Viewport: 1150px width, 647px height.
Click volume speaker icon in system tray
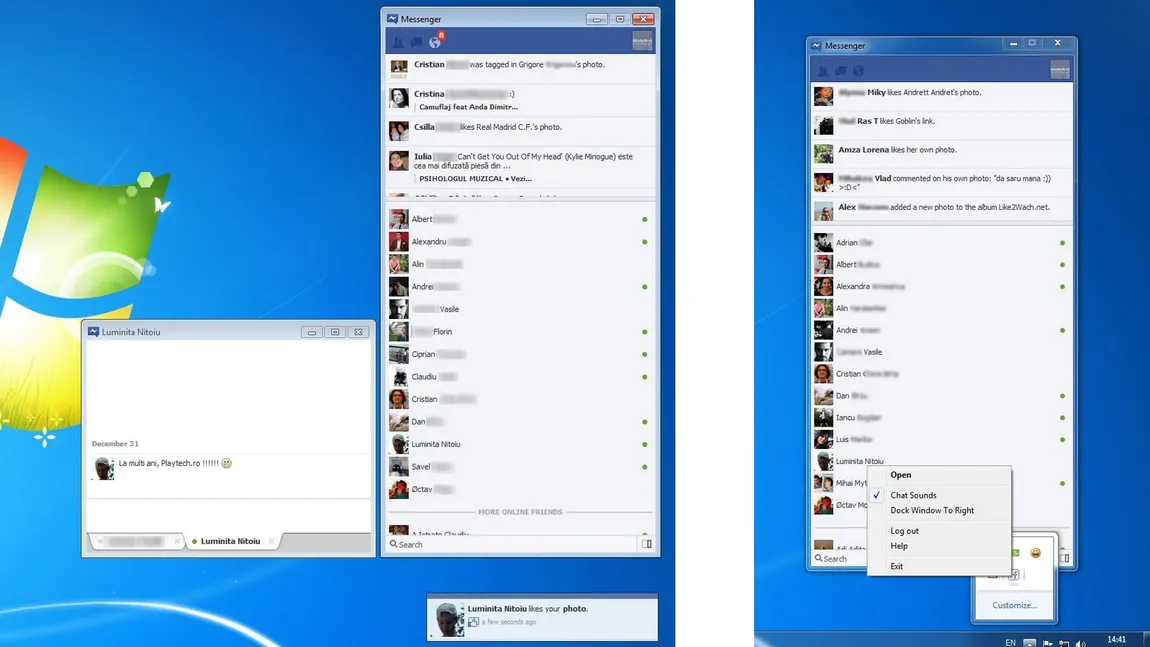pos(1080,643)
